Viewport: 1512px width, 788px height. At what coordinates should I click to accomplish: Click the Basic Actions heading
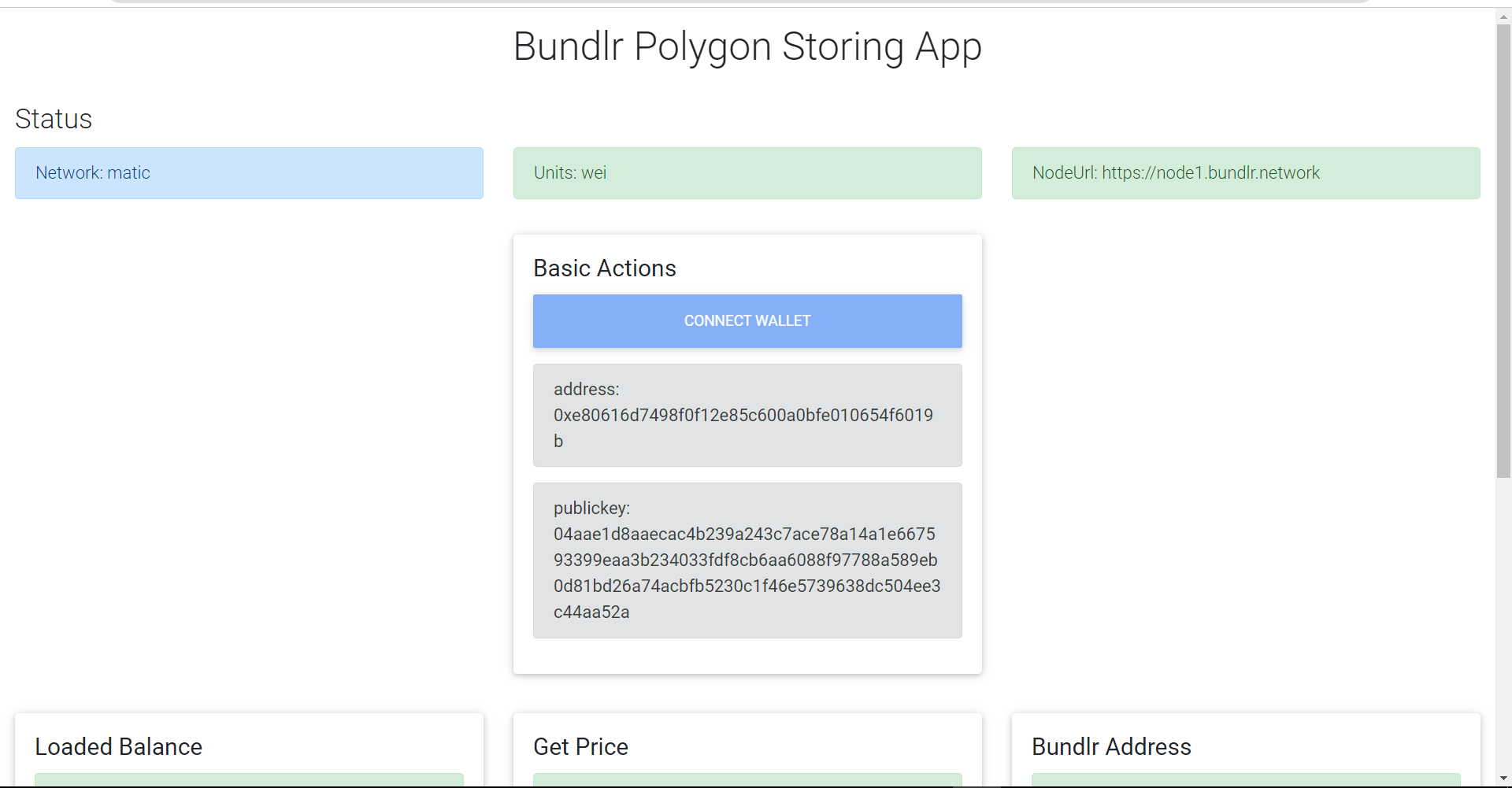point(605,268)
